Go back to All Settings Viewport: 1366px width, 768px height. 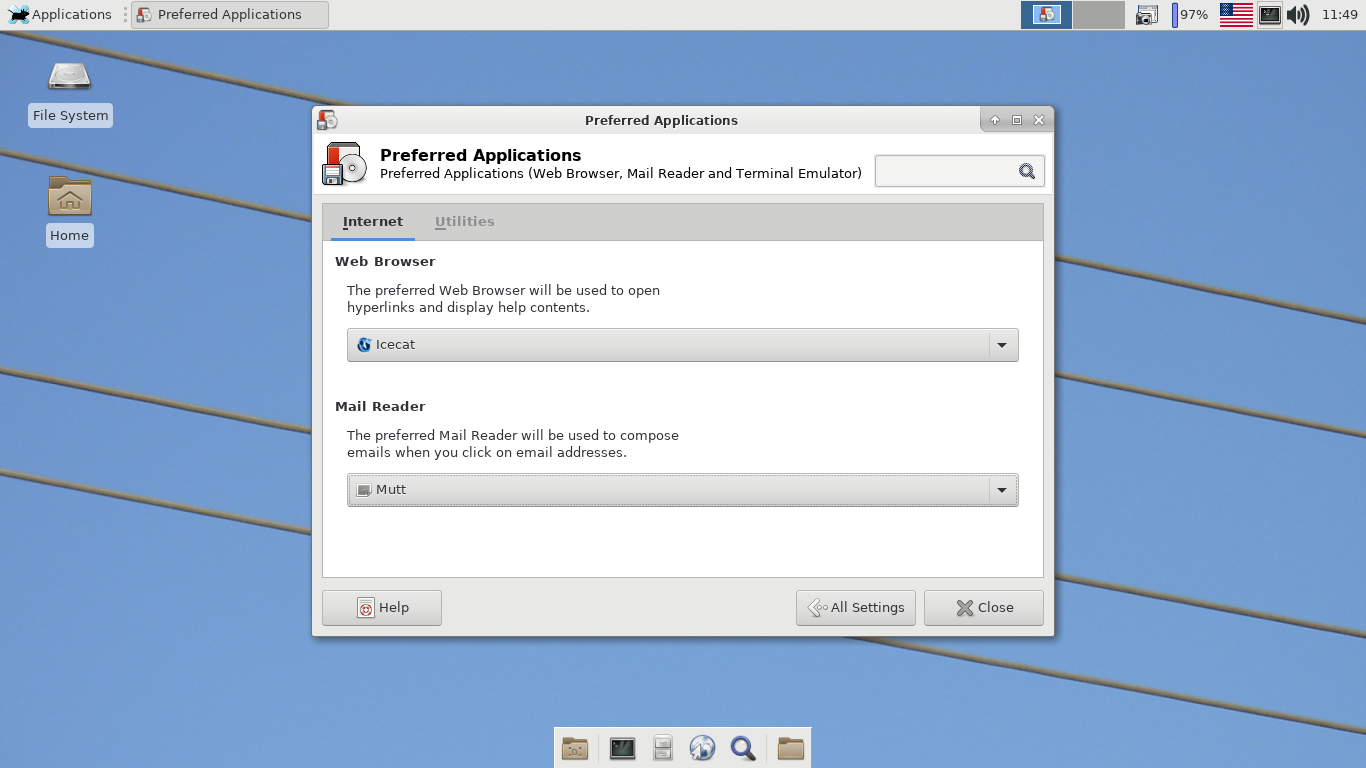856,608
